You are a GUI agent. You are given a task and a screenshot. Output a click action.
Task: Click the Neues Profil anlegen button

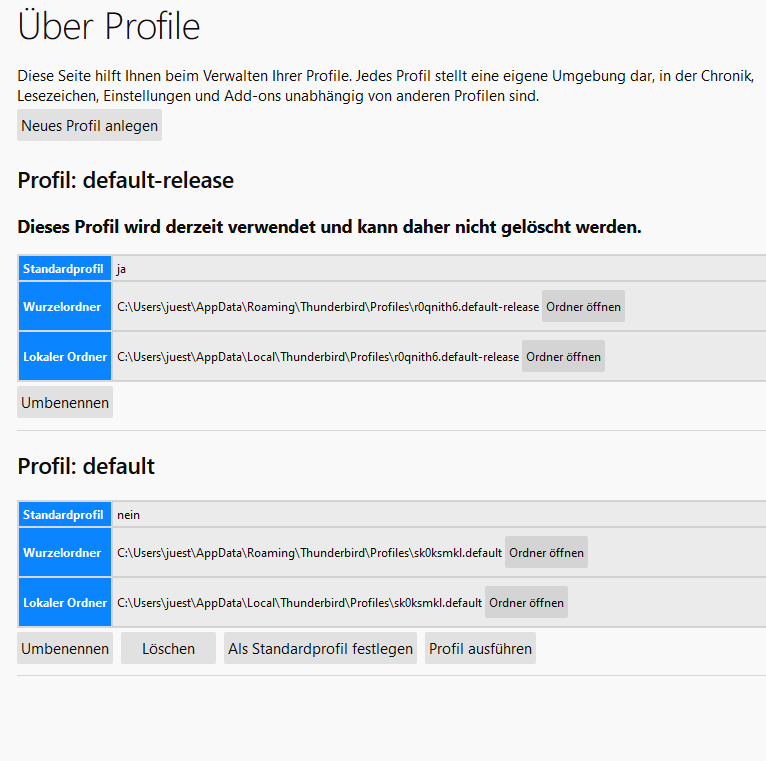[x=89, y=126]
